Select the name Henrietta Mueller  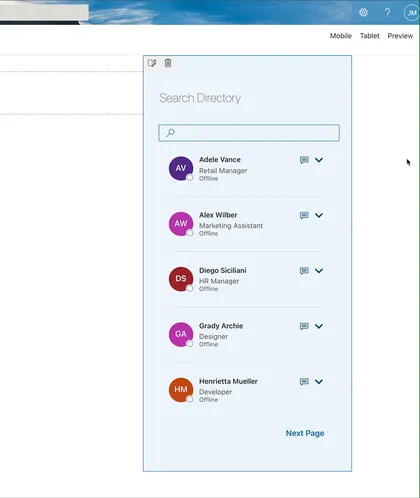(228, 381)
